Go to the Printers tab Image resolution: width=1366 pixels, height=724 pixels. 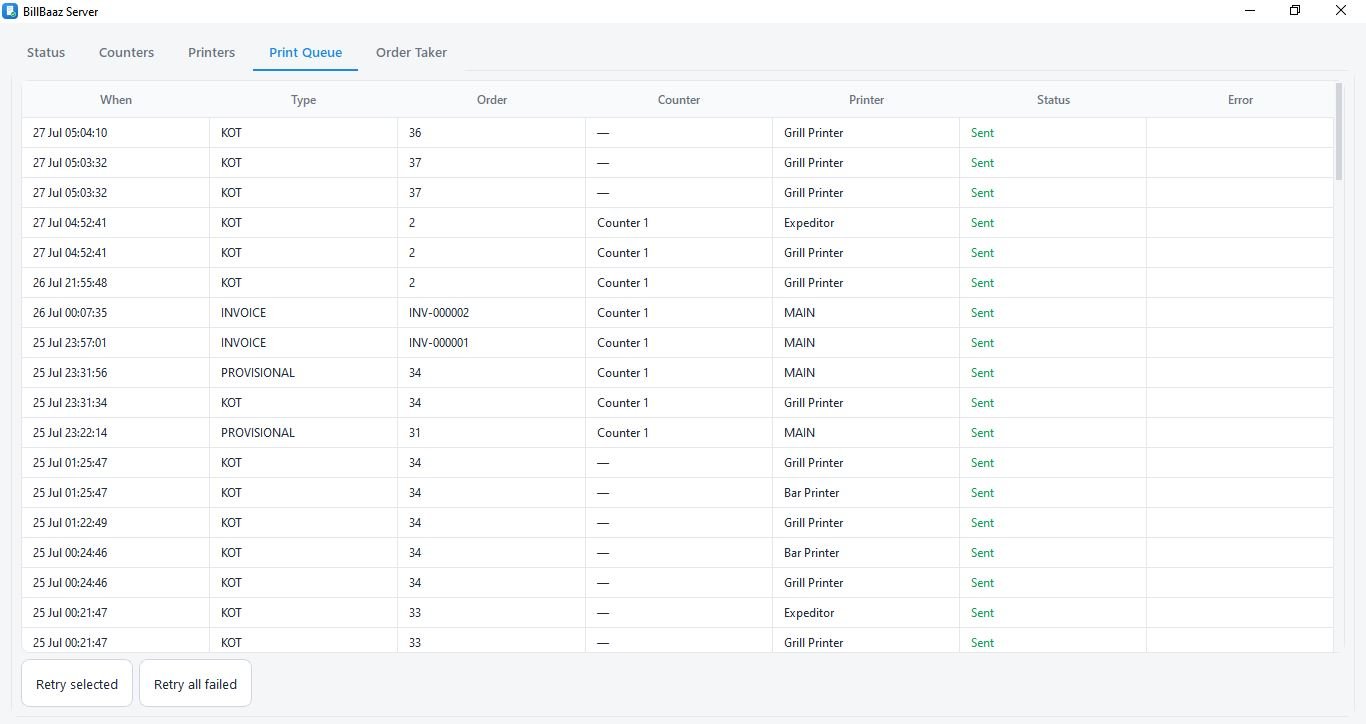(211, 52)
